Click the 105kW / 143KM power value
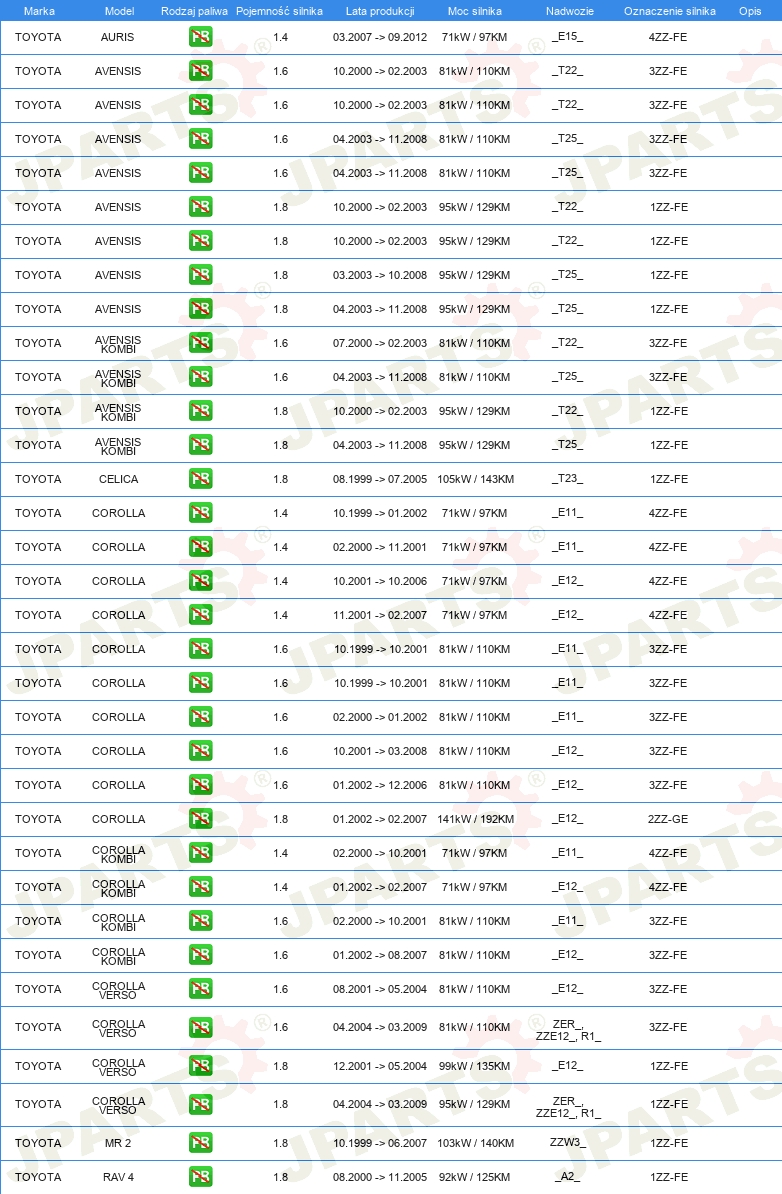Viewport: 782px width, 1194px height. 476,479
